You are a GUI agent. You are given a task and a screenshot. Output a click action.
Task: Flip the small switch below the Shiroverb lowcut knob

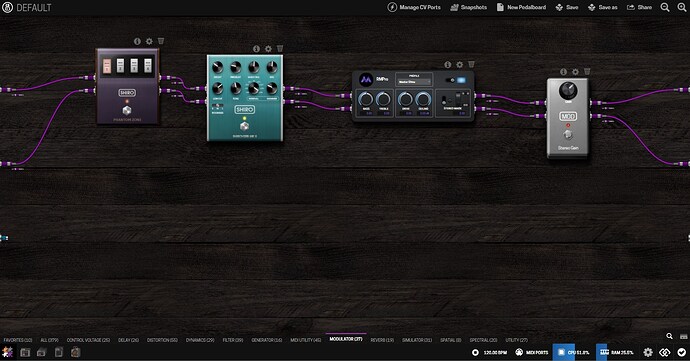pyautogui.click(x=217, y=107)
